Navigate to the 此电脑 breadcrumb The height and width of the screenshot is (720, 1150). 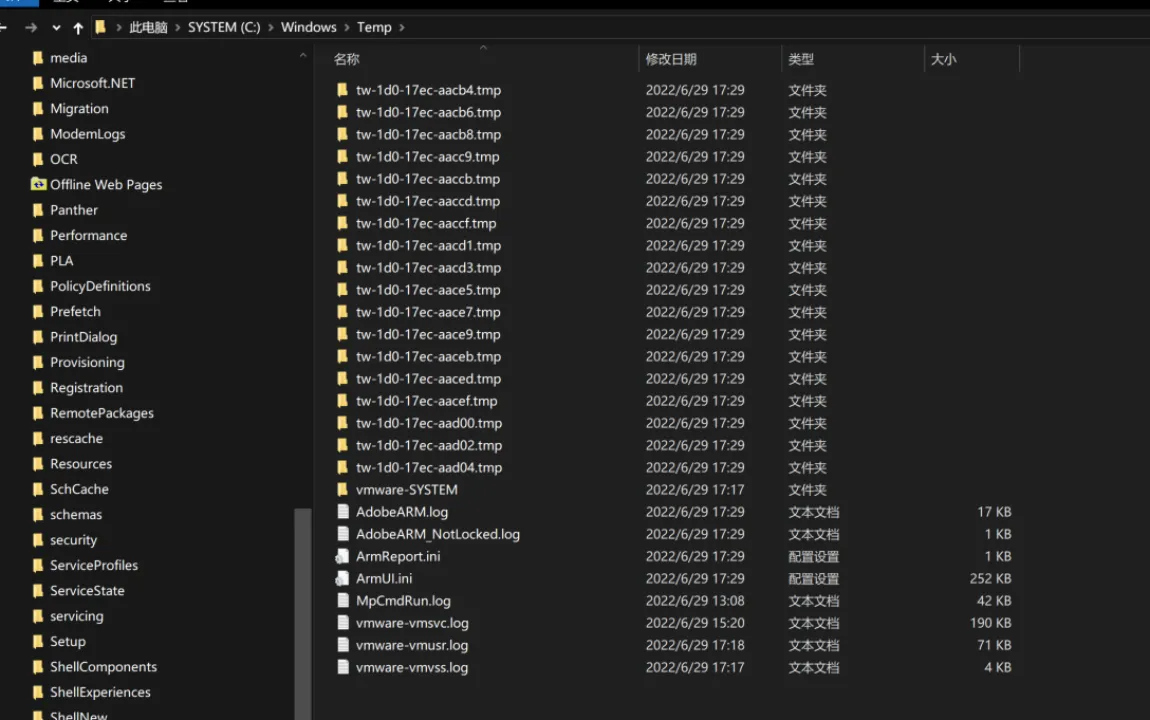148,28
